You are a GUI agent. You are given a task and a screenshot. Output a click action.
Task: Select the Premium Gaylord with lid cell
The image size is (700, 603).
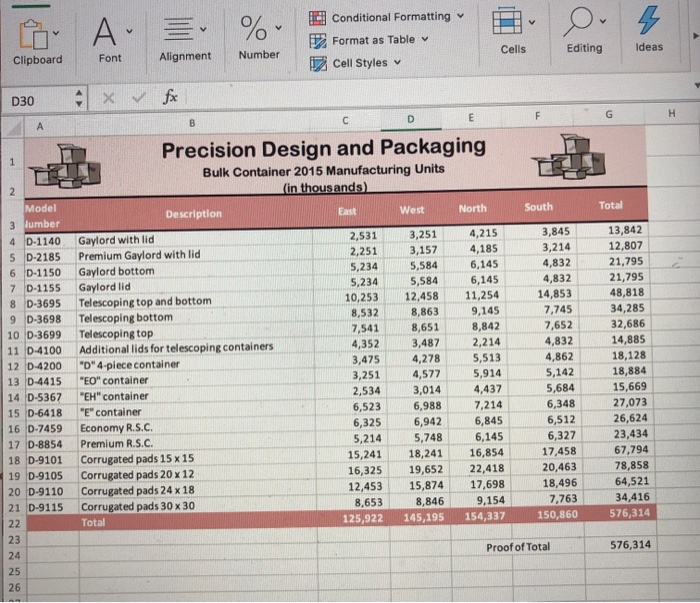coord(194,255)
